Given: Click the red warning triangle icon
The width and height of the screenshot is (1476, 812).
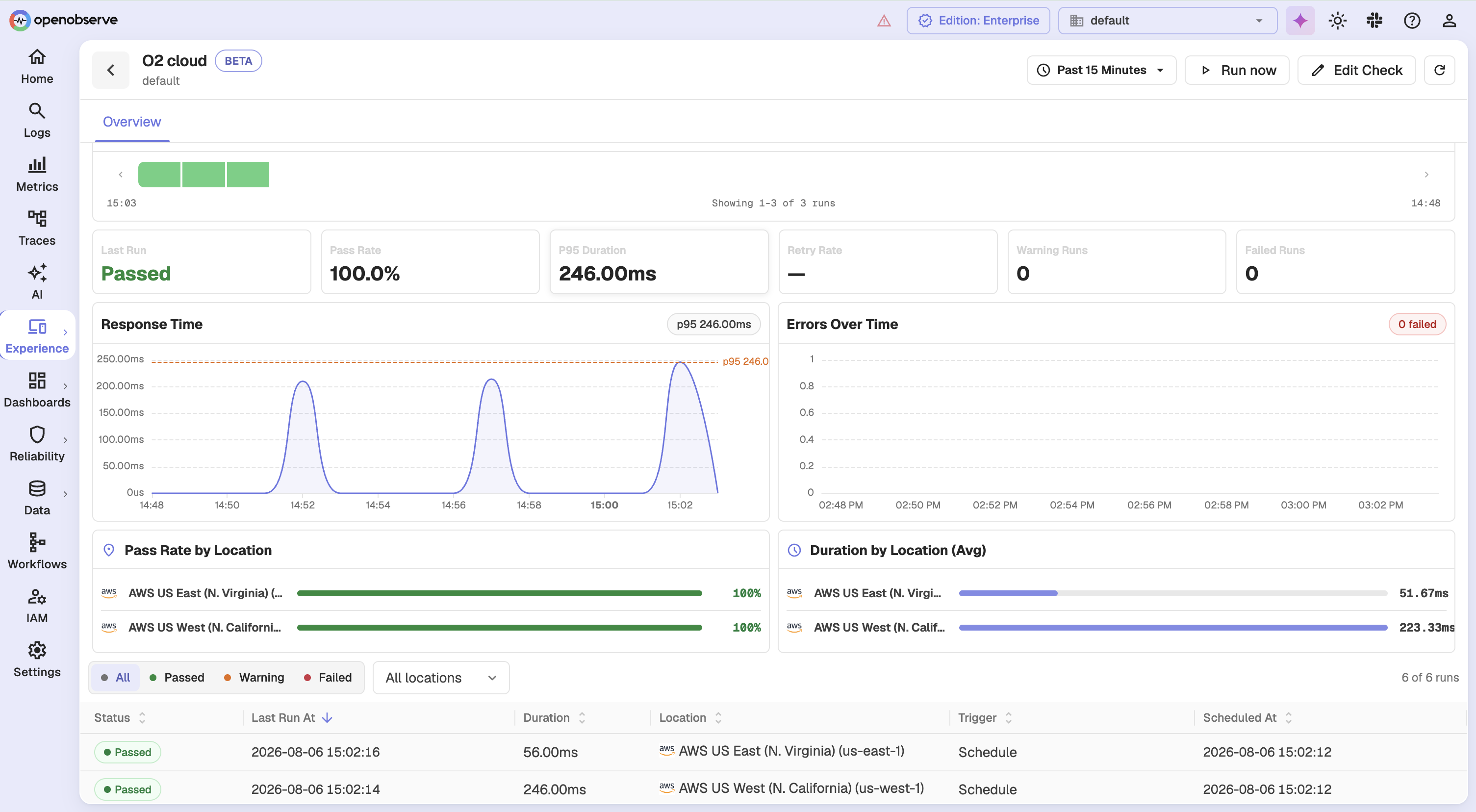Looking at the screenshot, I should [x=884, y=21].
